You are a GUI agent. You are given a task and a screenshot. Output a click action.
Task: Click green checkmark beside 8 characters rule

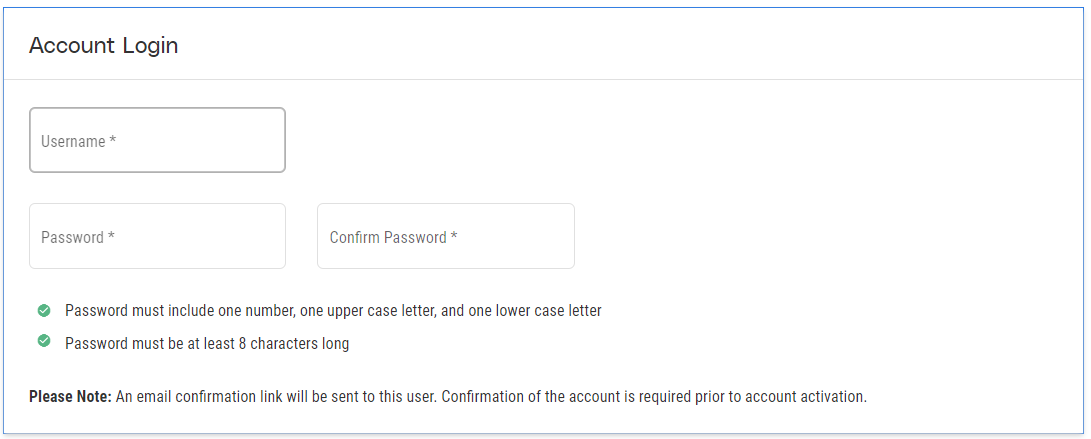(x=44, y=341)
